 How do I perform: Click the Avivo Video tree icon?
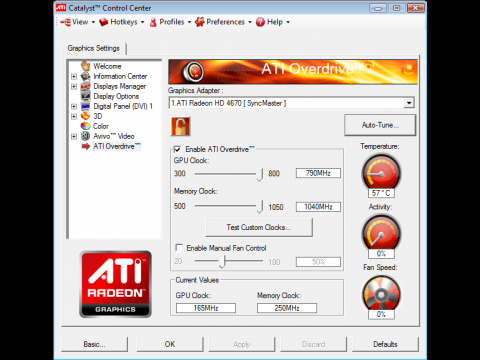coord(86,136)
